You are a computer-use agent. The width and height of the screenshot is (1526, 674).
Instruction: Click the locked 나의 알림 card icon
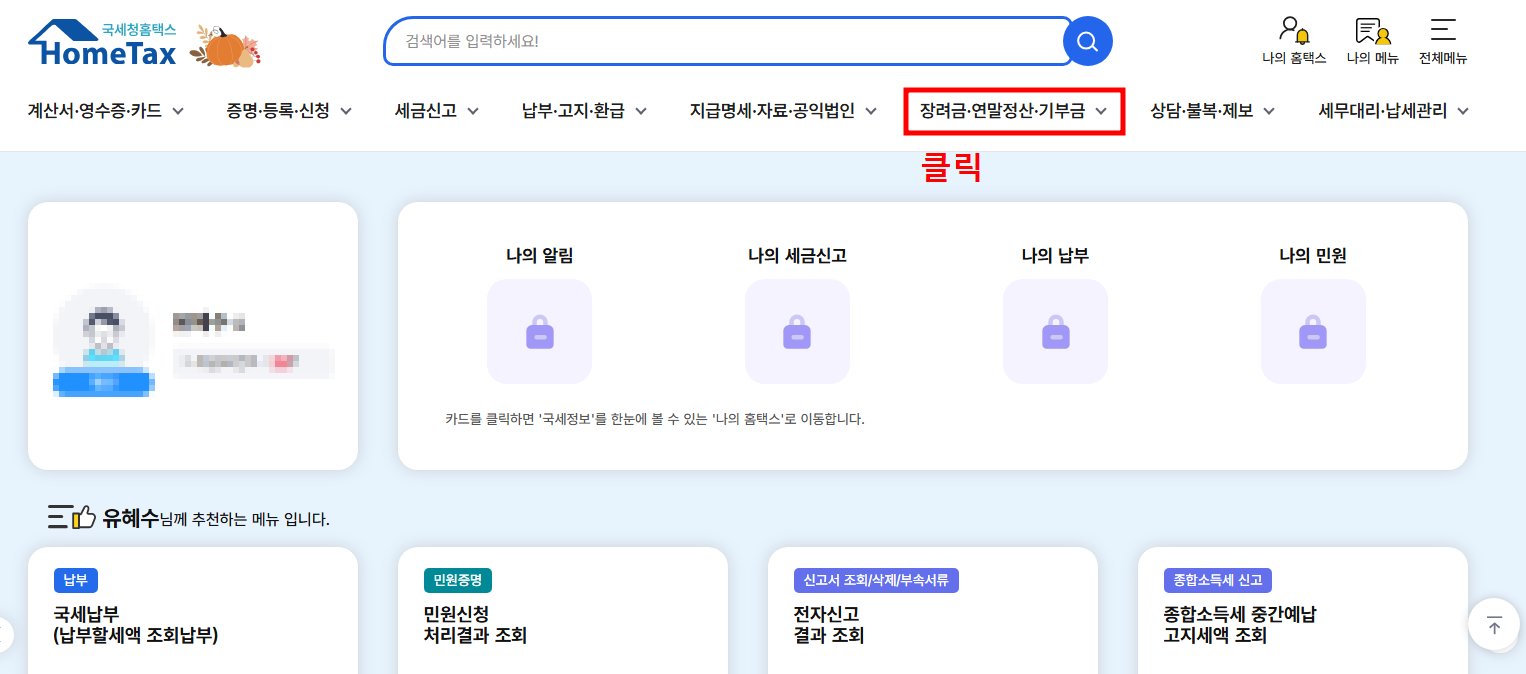coord(539,330)
